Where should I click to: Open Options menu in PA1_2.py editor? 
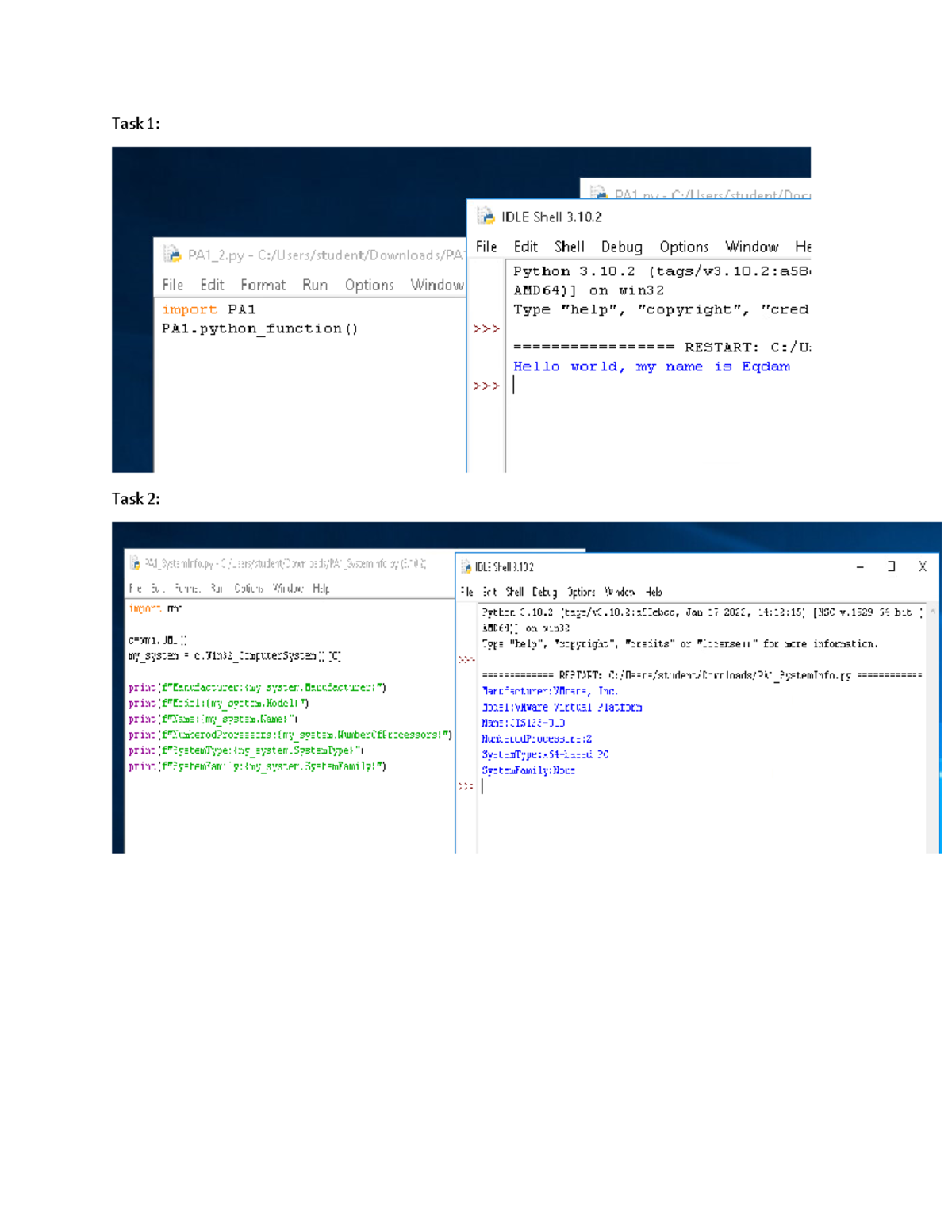[x=369, y=285]
